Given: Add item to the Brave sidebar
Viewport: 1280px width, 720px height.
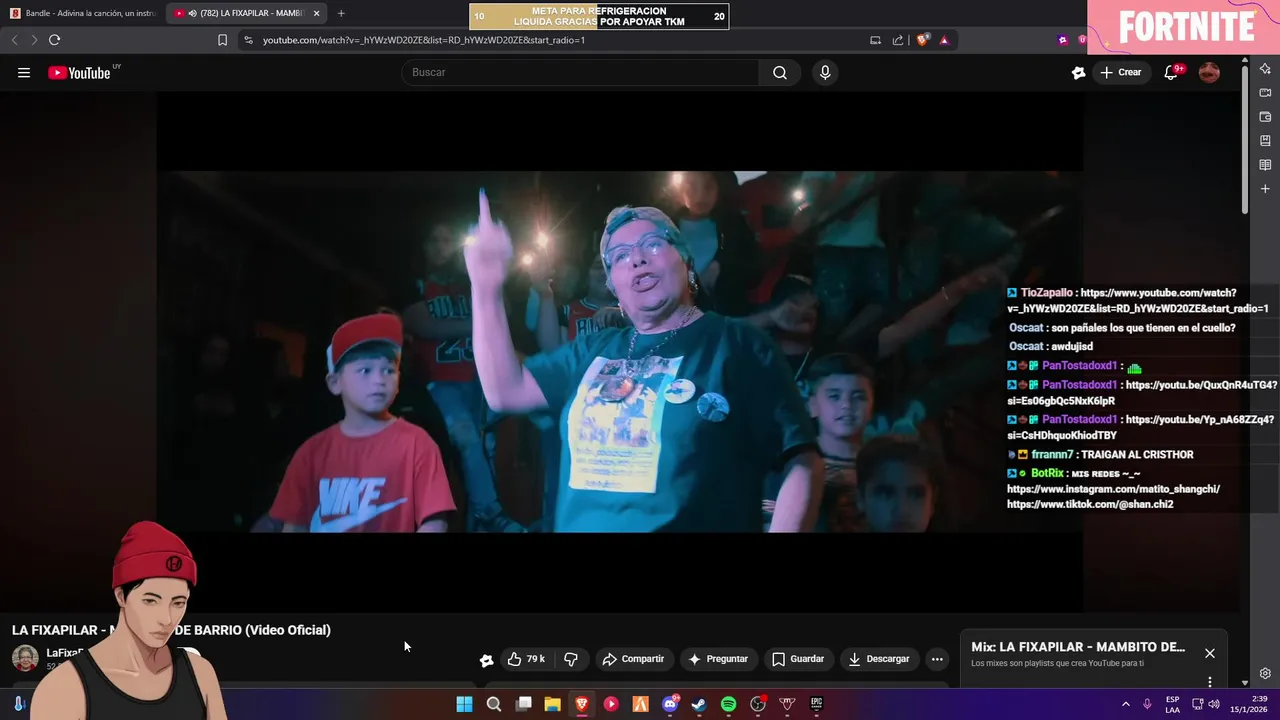Looking at the screenshot, I should tap(1265, 189).
